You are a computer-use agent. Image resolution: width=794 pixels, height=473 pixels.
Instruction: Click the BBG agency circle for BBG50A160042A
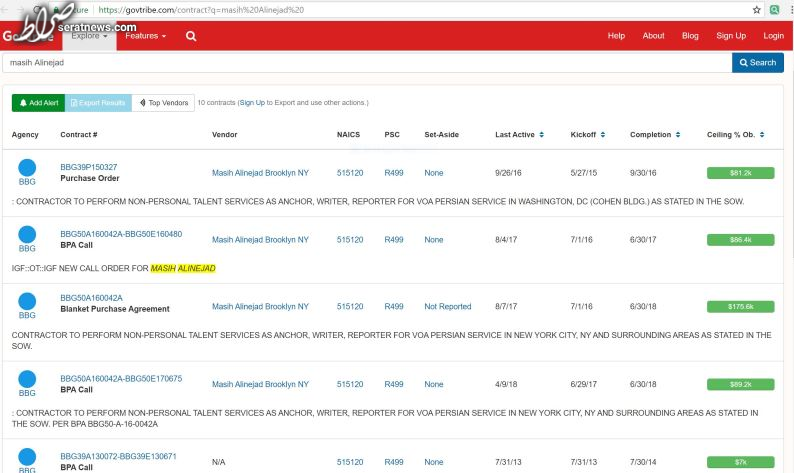click(27, 301)
